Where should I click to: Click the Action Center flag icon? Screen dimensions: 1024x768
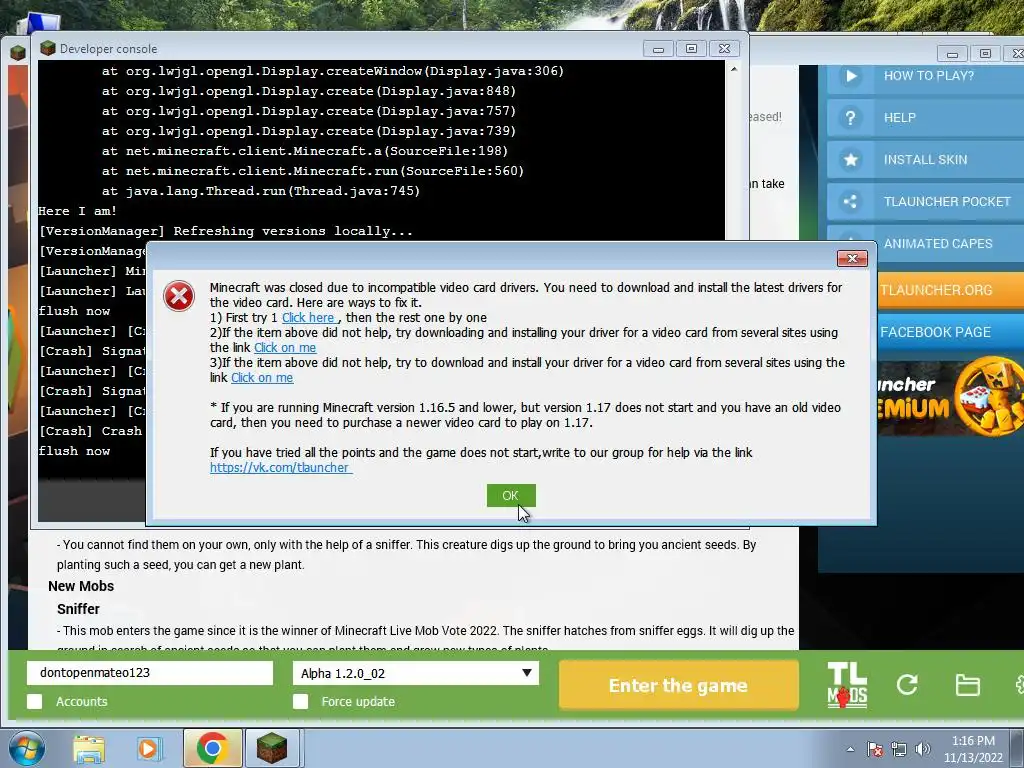[875, 749]
